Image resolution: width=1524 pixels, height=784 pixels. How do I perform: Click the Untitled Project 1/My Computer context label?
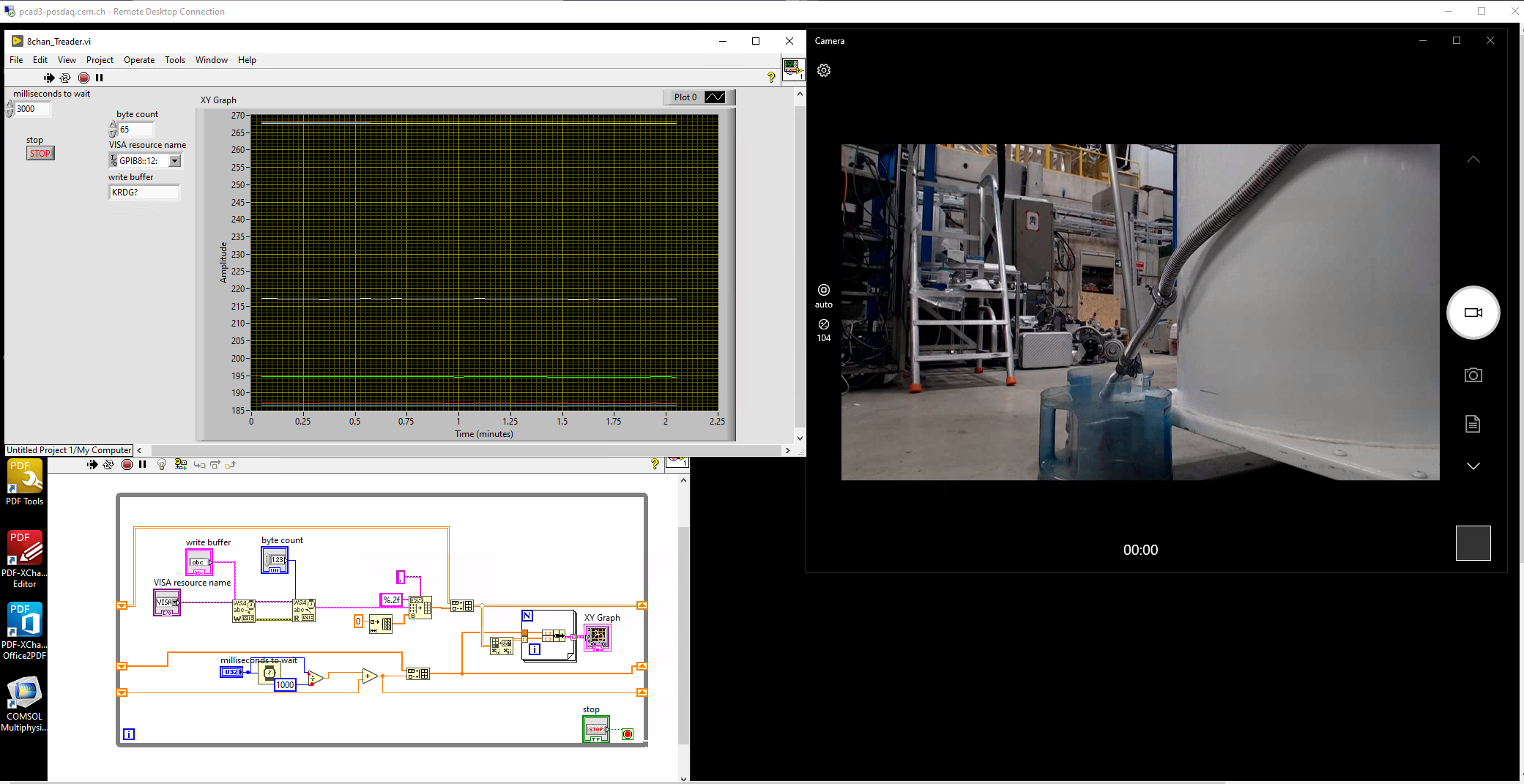(69, 450)
